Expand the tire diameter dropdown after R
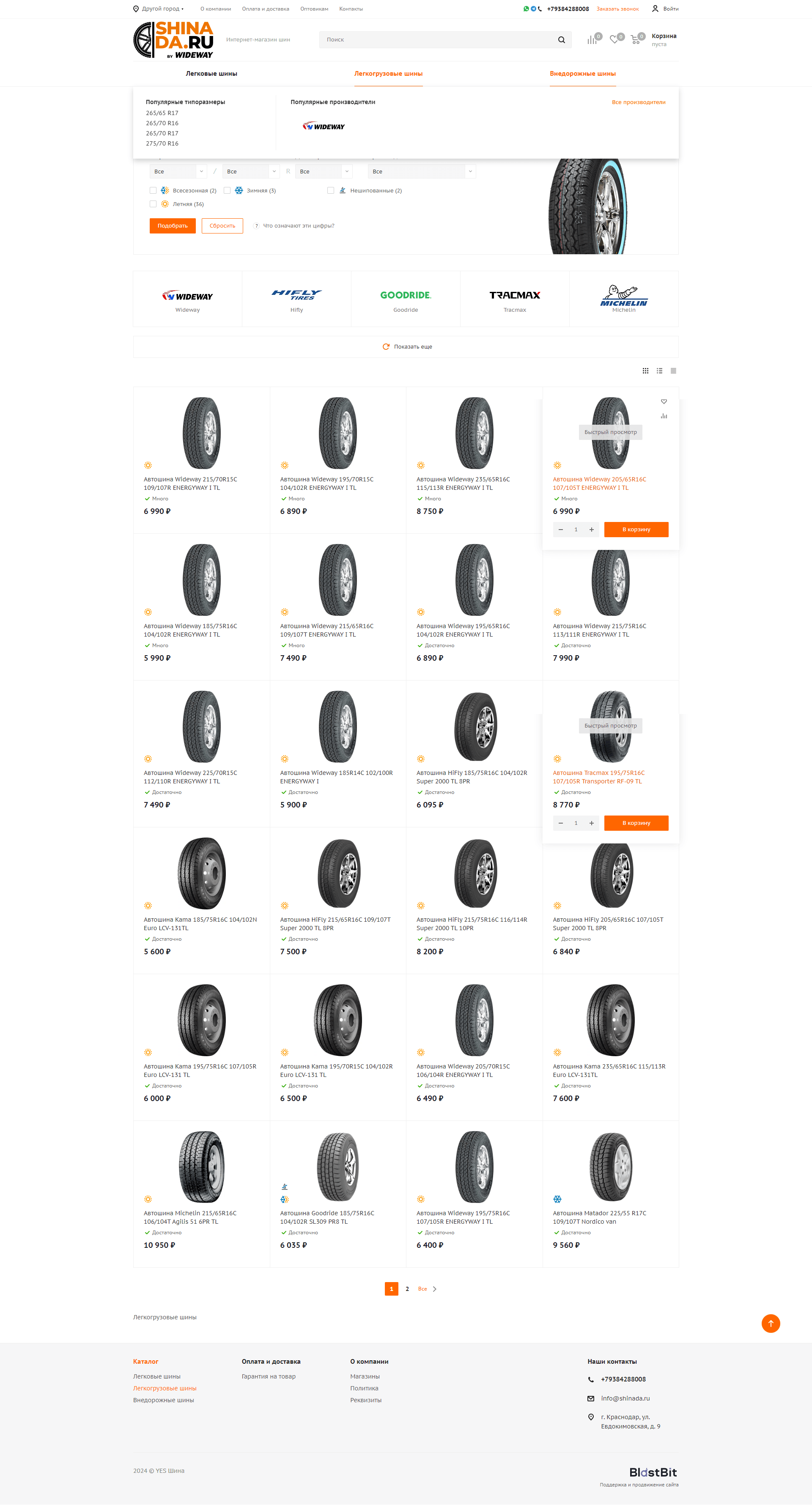 click(x=324, y=172)
